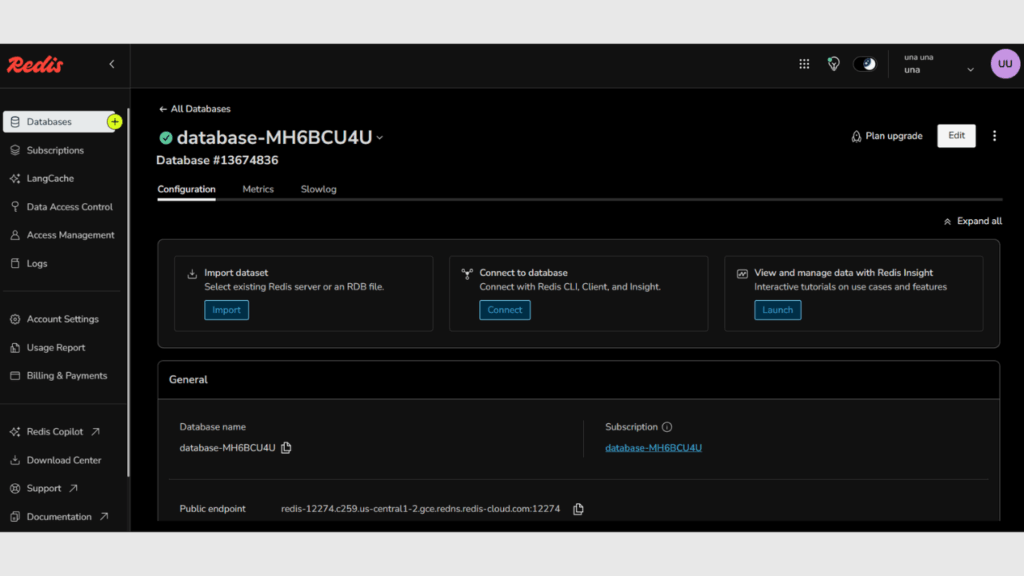Switch to the Slowlog tab

click(x=318, y=189)
